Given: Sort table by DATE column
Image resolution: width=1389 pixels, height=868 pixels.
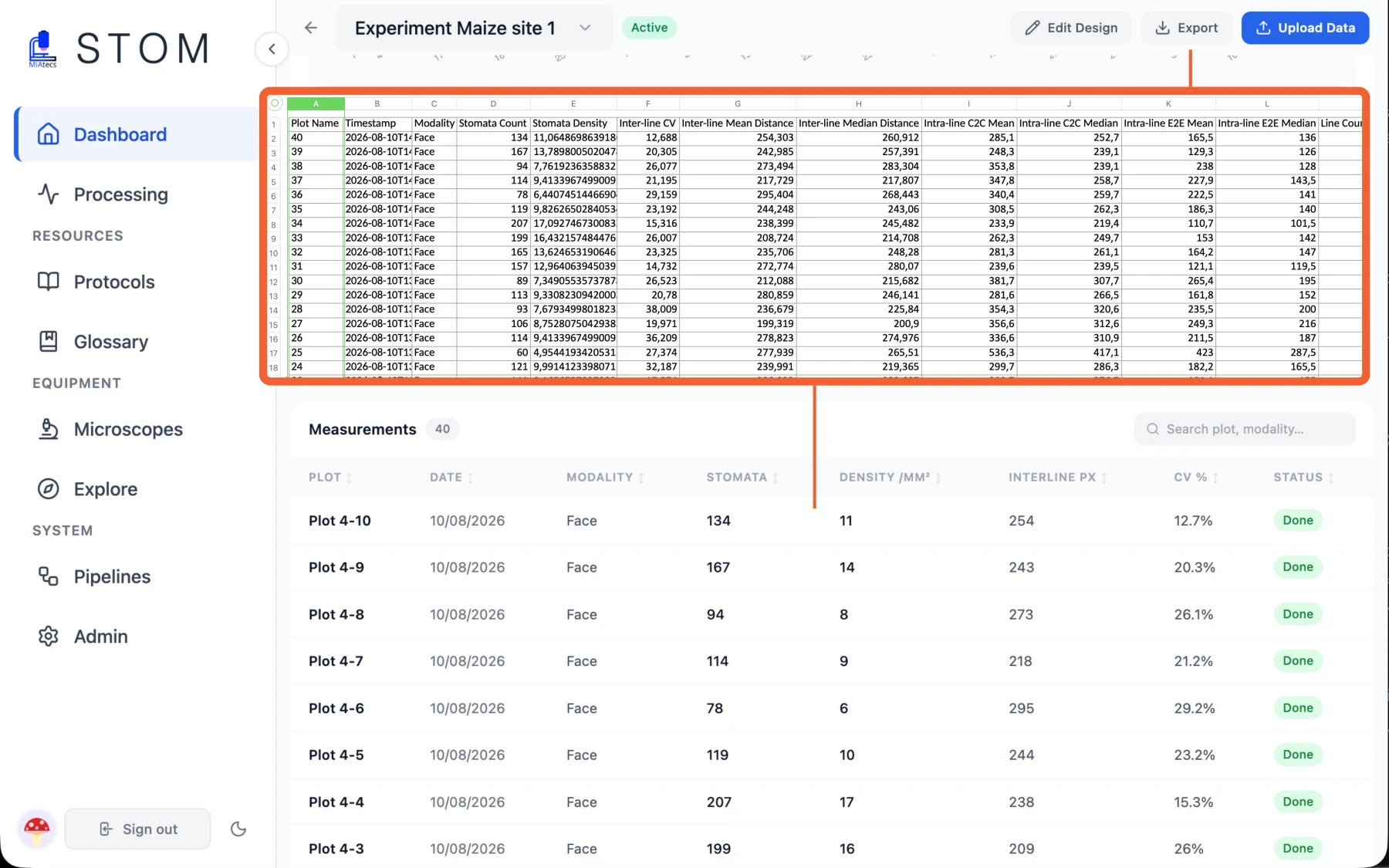Looking at the screenshot, I should pyautogui.click(x=451, y=478).
